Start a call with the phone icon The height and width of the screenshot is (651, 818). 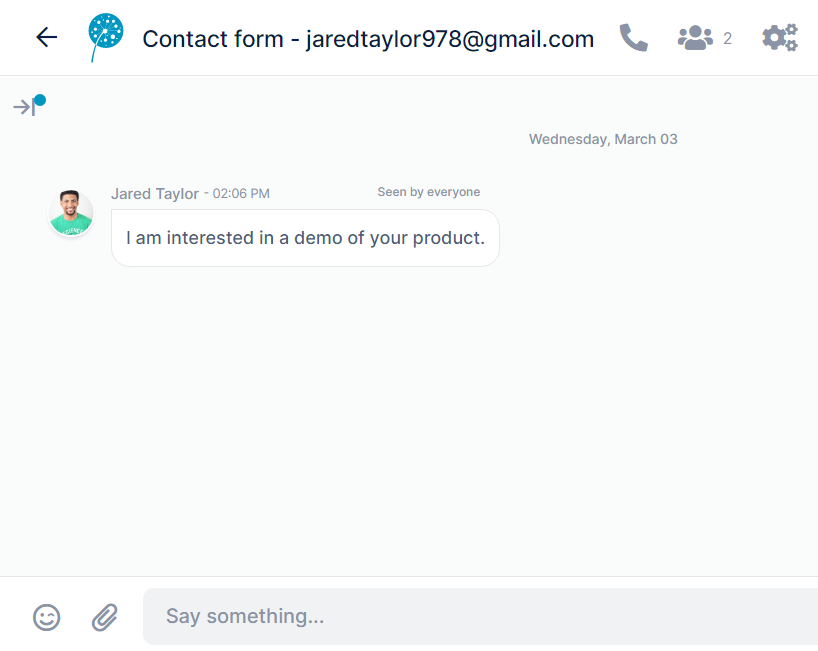coord(633,38)
